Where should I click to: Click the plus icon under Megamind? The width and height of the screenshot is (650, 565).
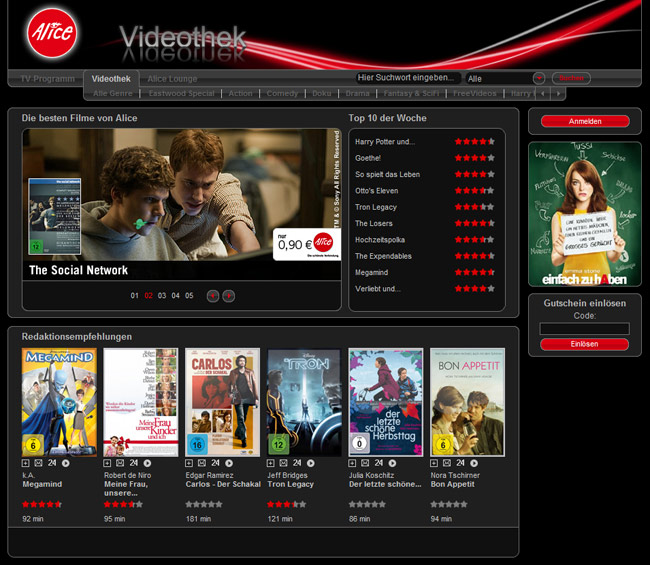26,463
